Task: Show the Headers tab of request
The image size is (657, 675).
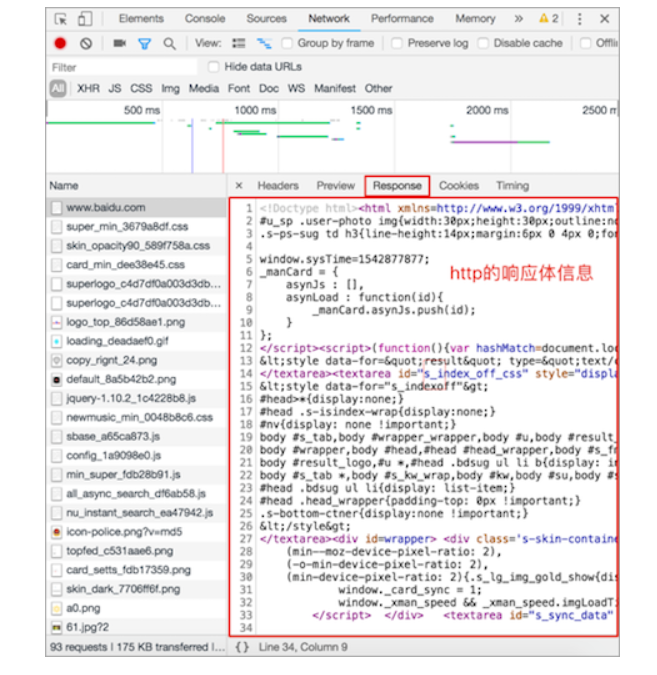Action: pyautogui.click(x=278, y=186)
